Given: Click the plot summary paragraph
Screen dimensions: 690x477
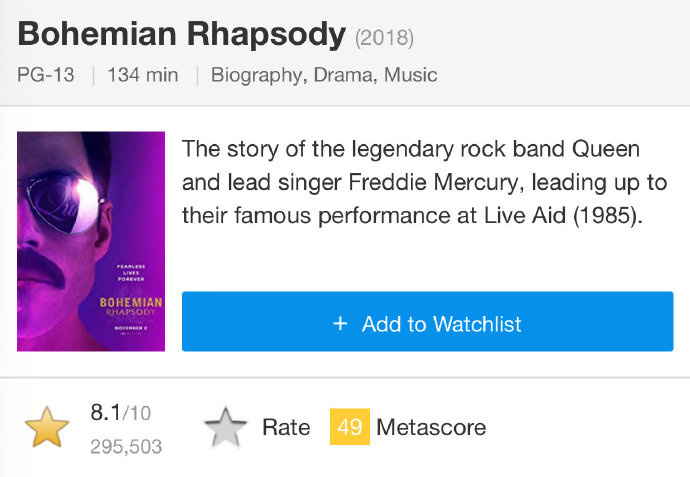Looking at the screenshot, I should click(x=425, y=182).
